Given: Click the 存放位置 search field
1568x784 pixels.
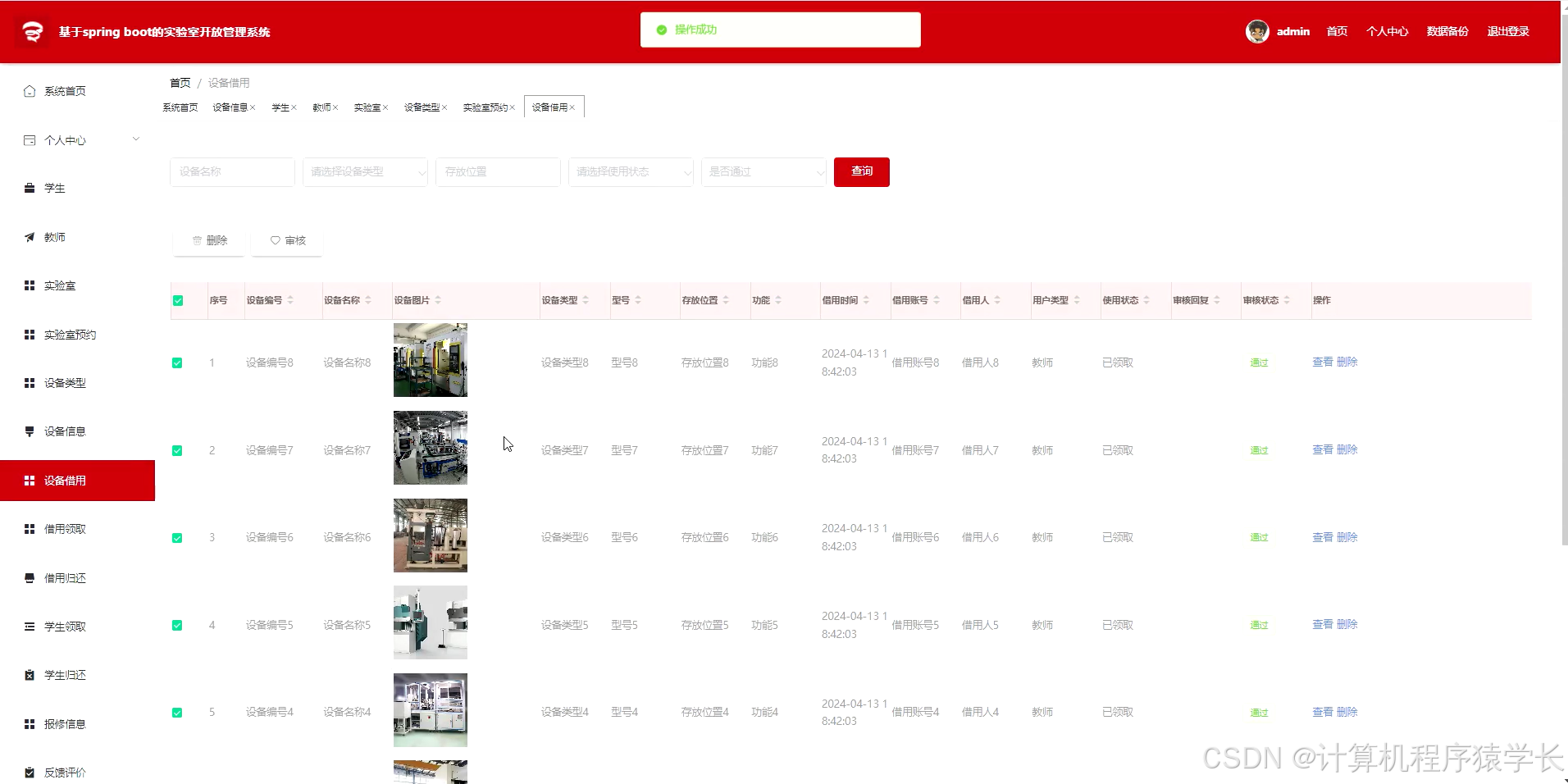Looking at the screenshot, I should (x=498, y=172).
